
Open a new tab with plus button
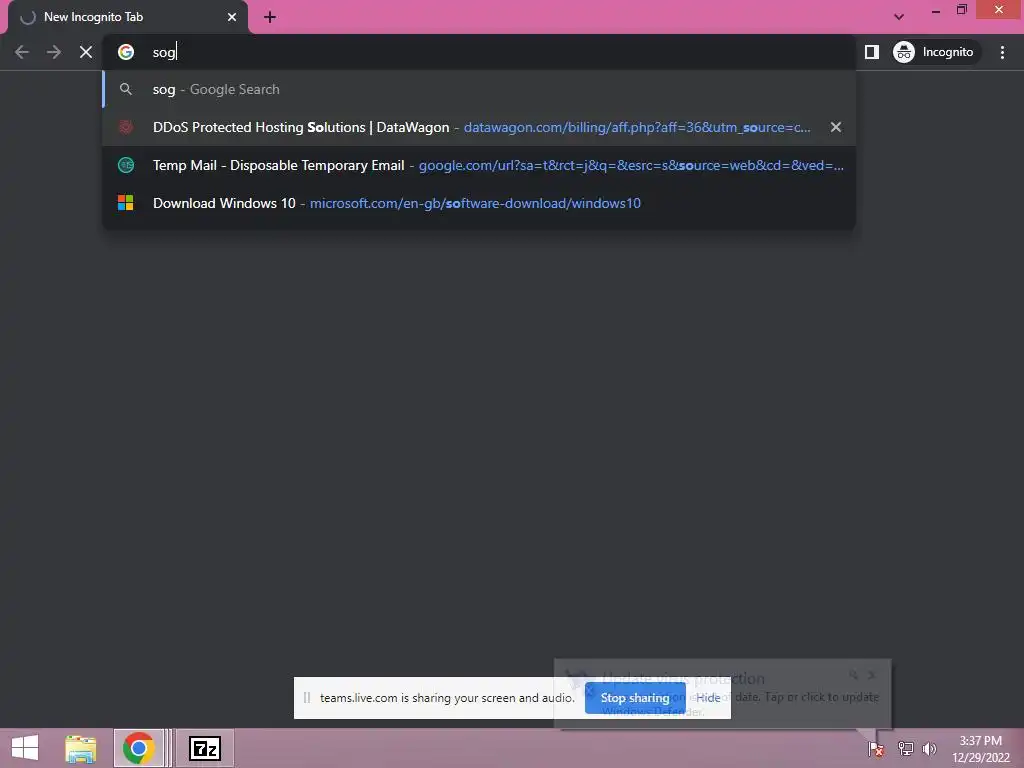click(270, 17)
